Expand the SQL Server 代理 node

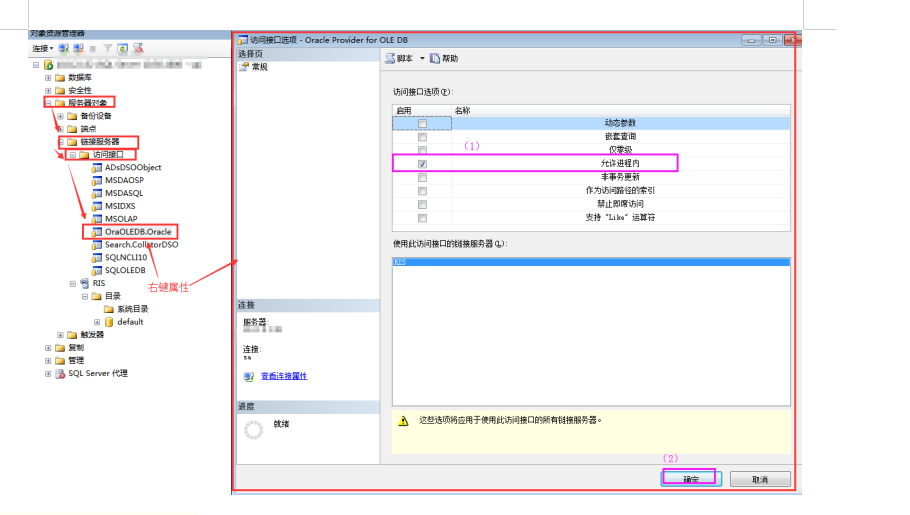pyautogui.click(x=48, y=374)
